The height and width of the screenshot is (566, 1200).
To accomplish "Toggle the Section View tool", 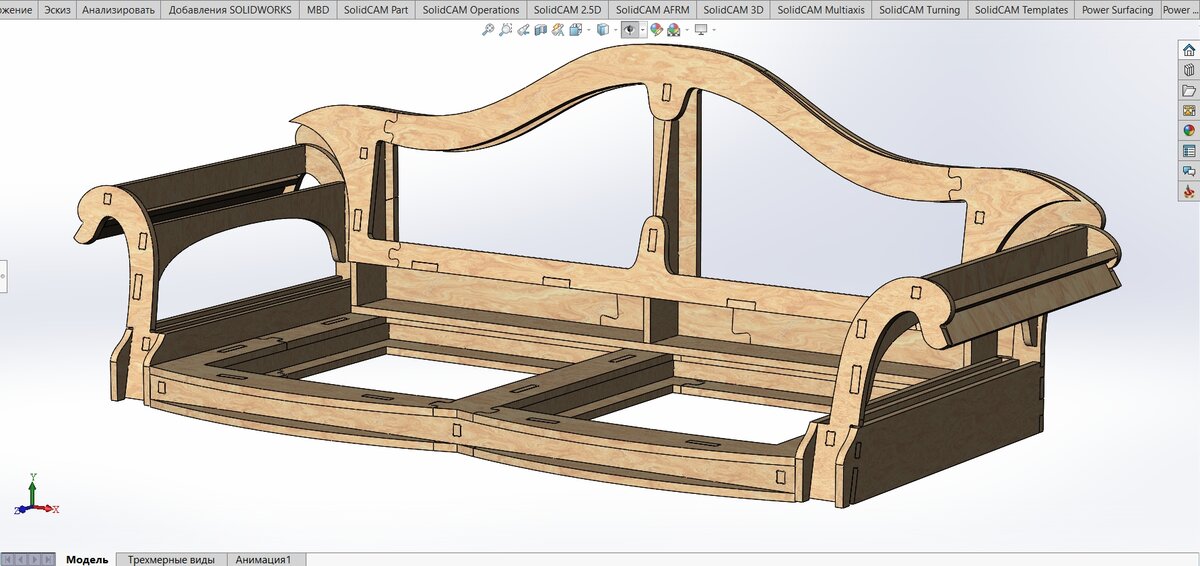I will click(x=541, y=30).
